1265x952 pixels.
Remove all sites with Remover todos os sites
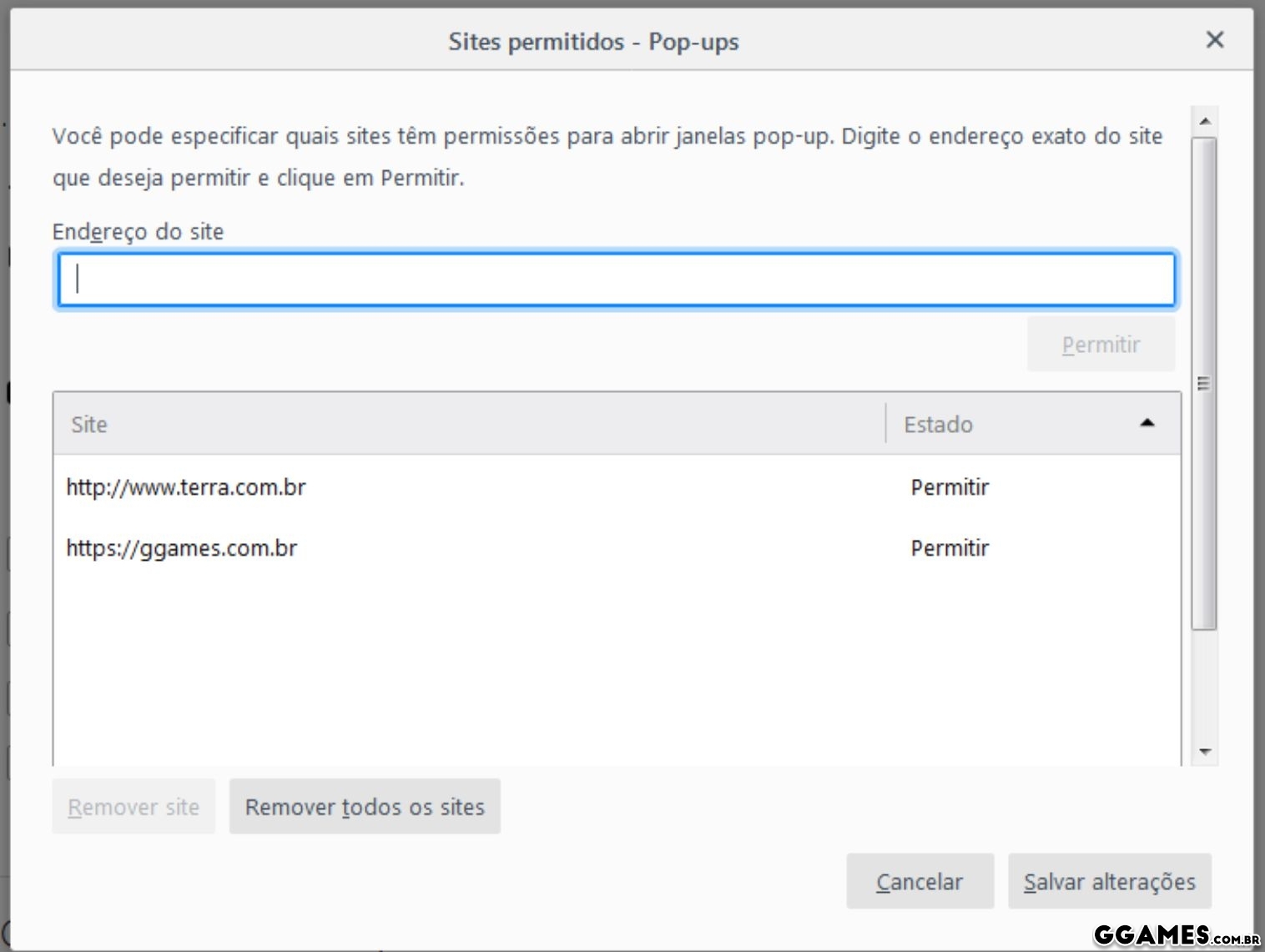pos(365,807)
